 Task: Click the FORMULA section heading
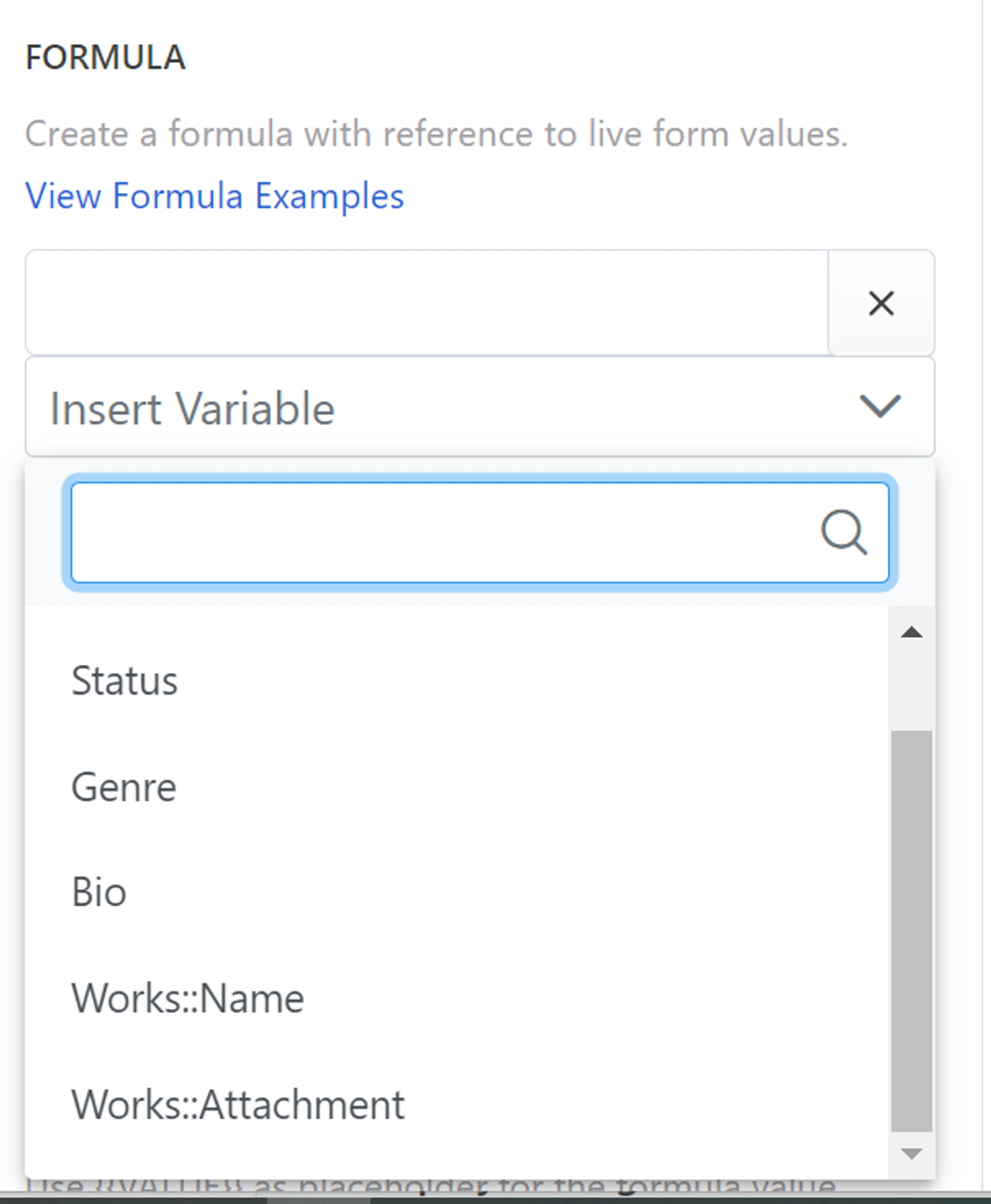(106, 58)
